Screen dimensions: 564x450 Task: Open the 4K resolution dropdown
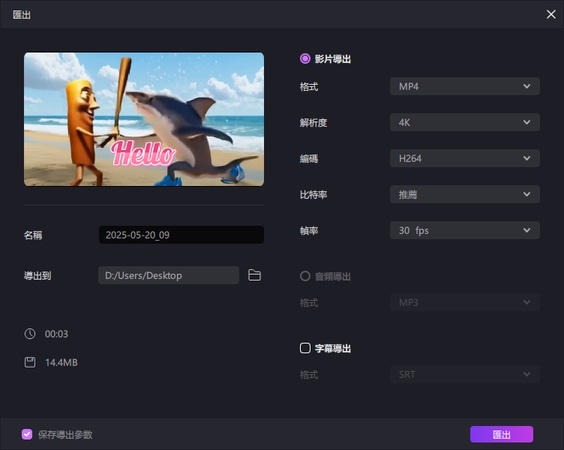(465, 122)
